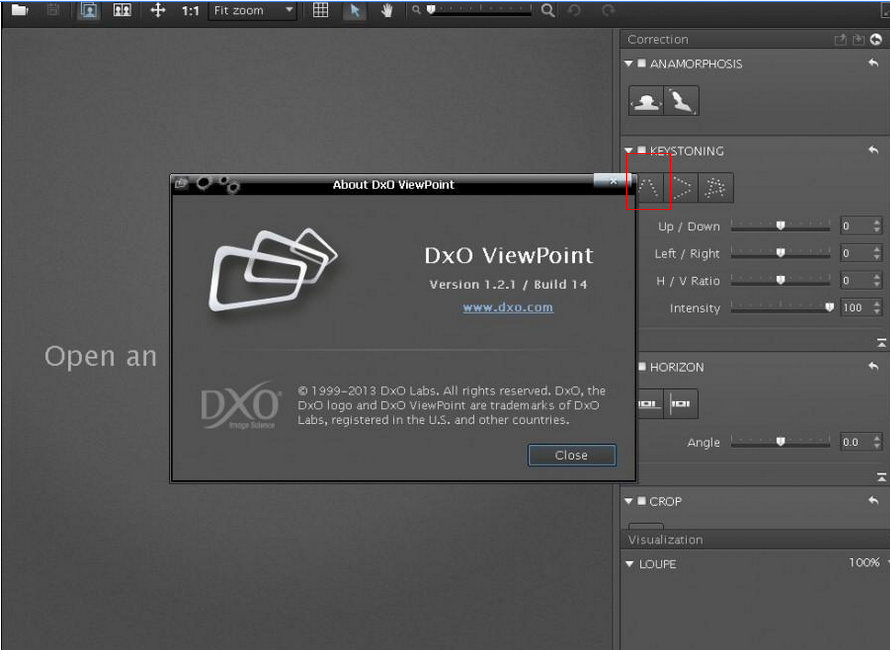This screenshot has height=650, width=890.
Task: Click the Intensity slider
Action: (780, 307)
